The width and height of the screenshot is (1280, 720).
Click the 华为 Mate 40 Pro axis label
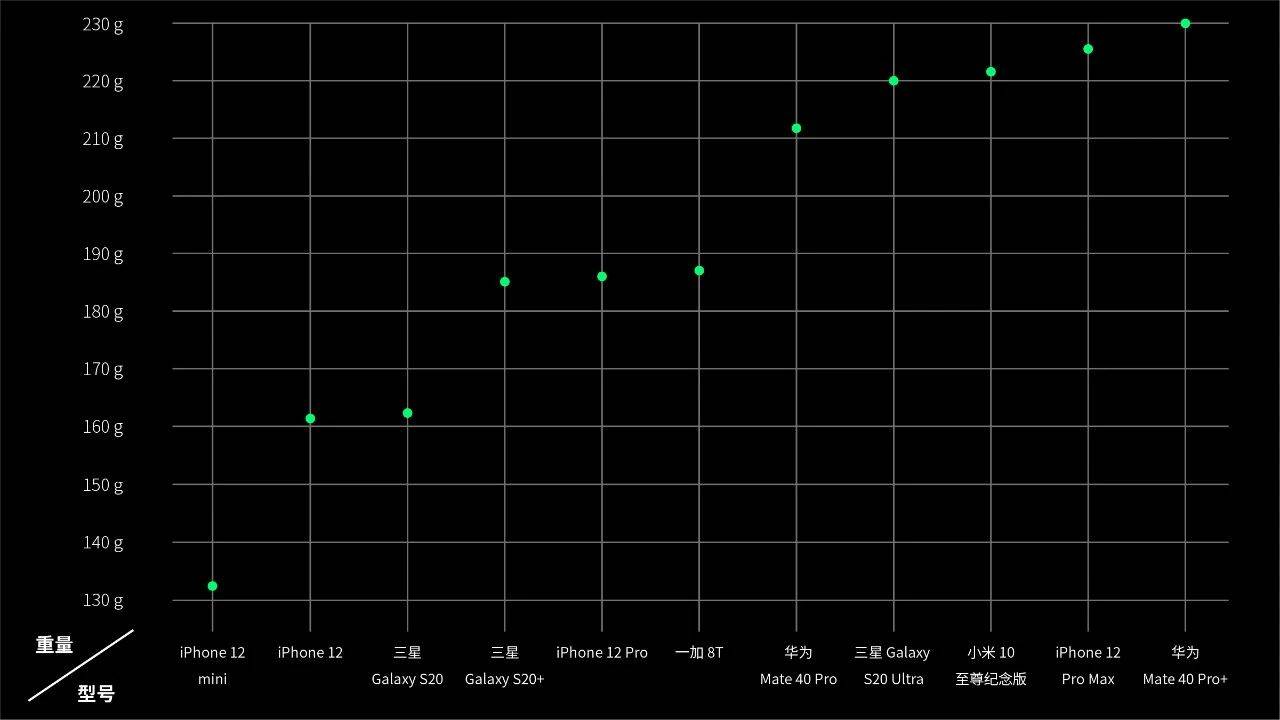(x=798, y=666)
